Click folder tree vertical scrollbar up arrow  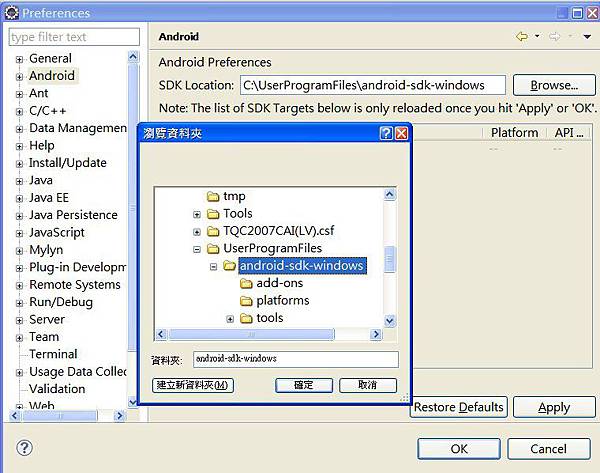click(x=390, y=194)
